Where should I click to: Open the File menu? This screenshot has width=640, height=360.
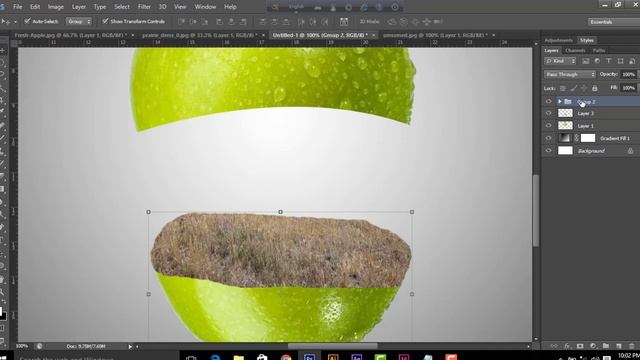tap(18, 7)
